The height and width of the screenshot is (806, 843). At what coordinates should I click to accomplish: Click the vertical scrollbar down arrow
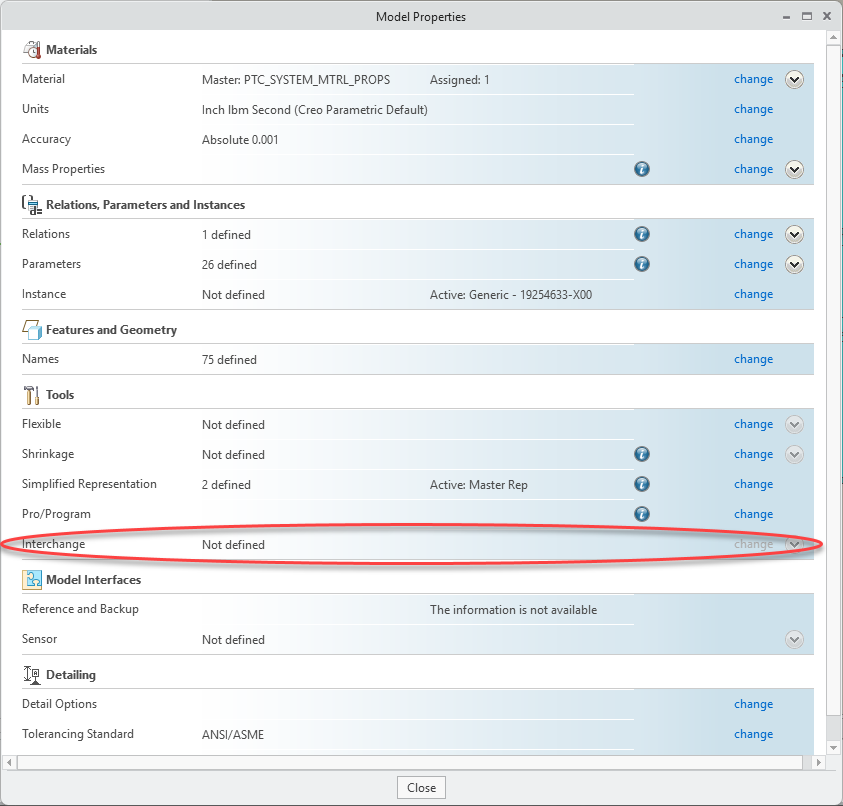[832, 745]
